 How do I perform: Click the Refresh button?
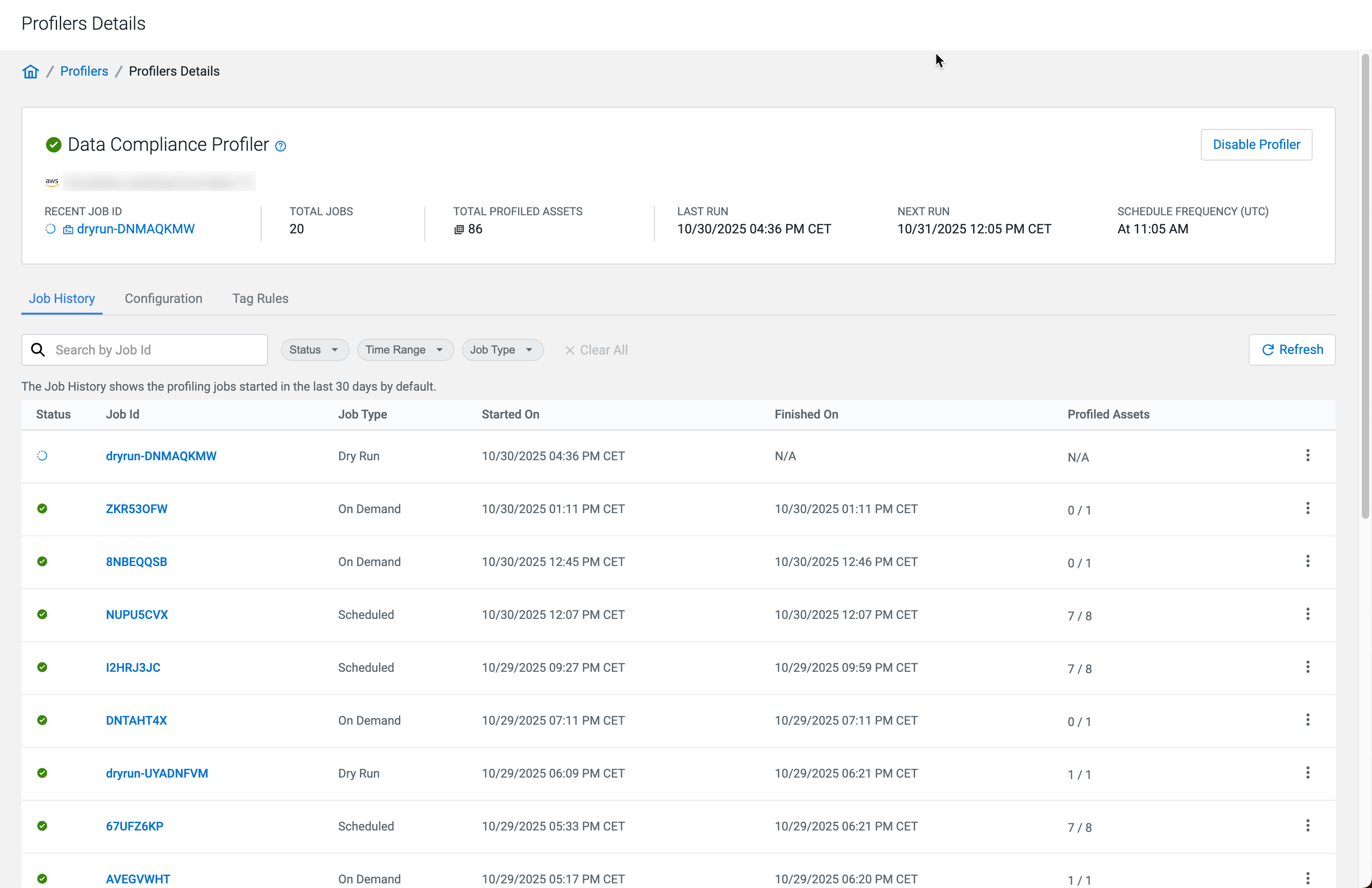1291,350
